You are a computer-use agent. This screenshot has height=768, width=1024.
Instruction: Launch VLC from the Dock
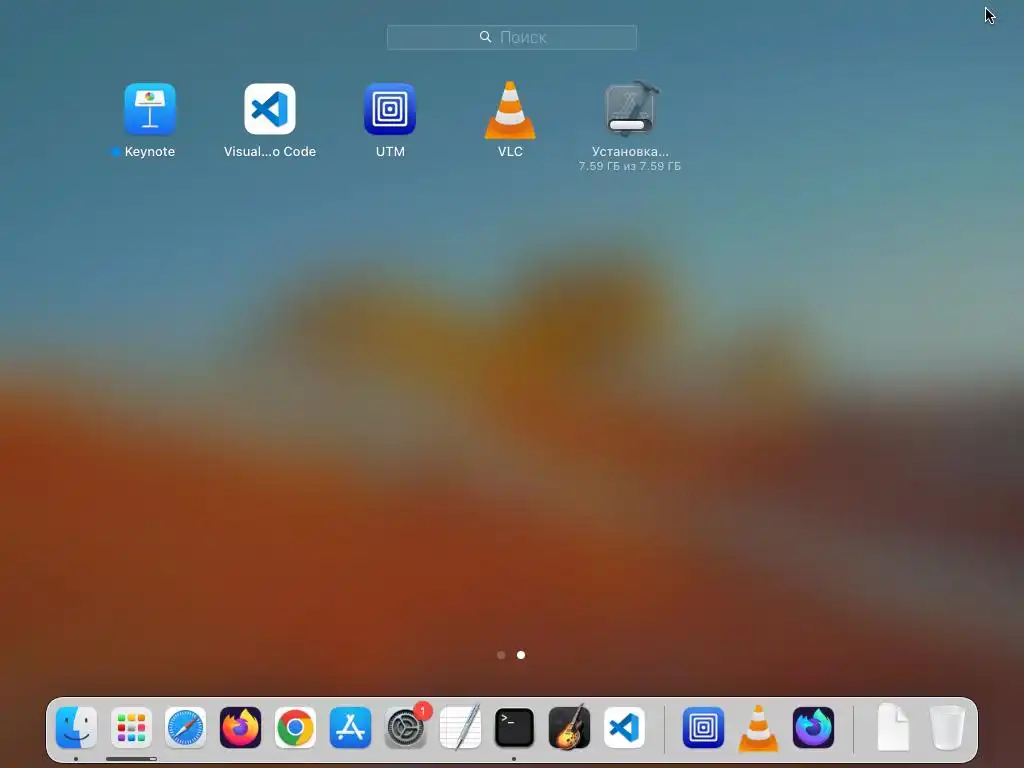(x=758, y=728)
